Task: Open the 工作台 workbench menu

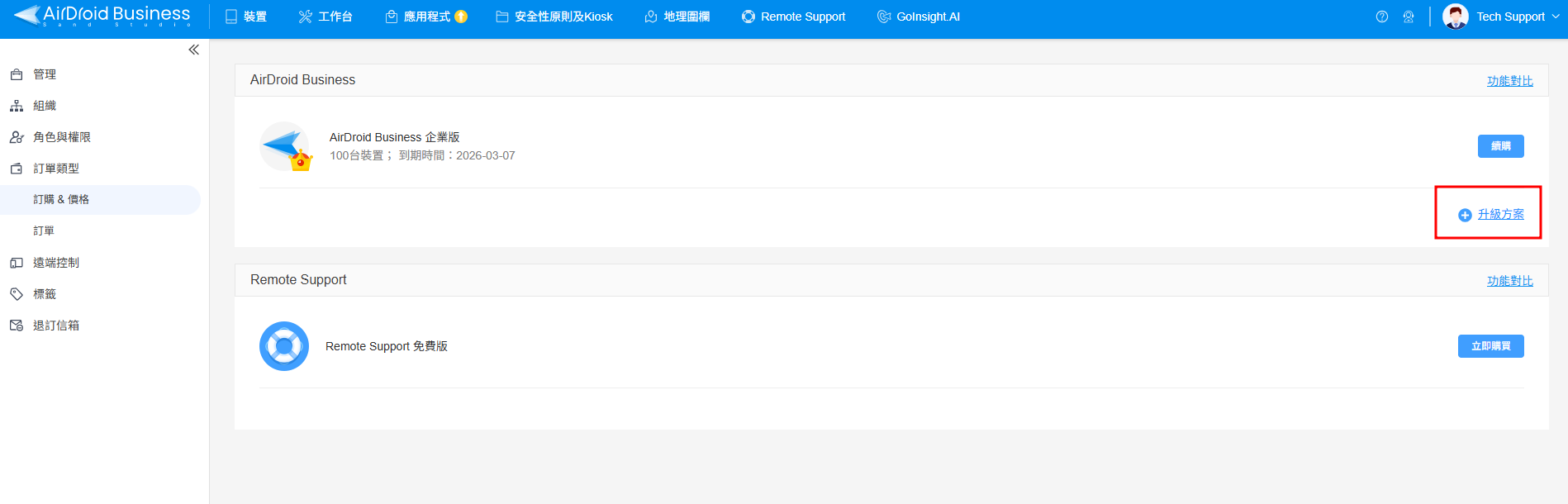Action: pyautogui.click(x=325, y=17)
